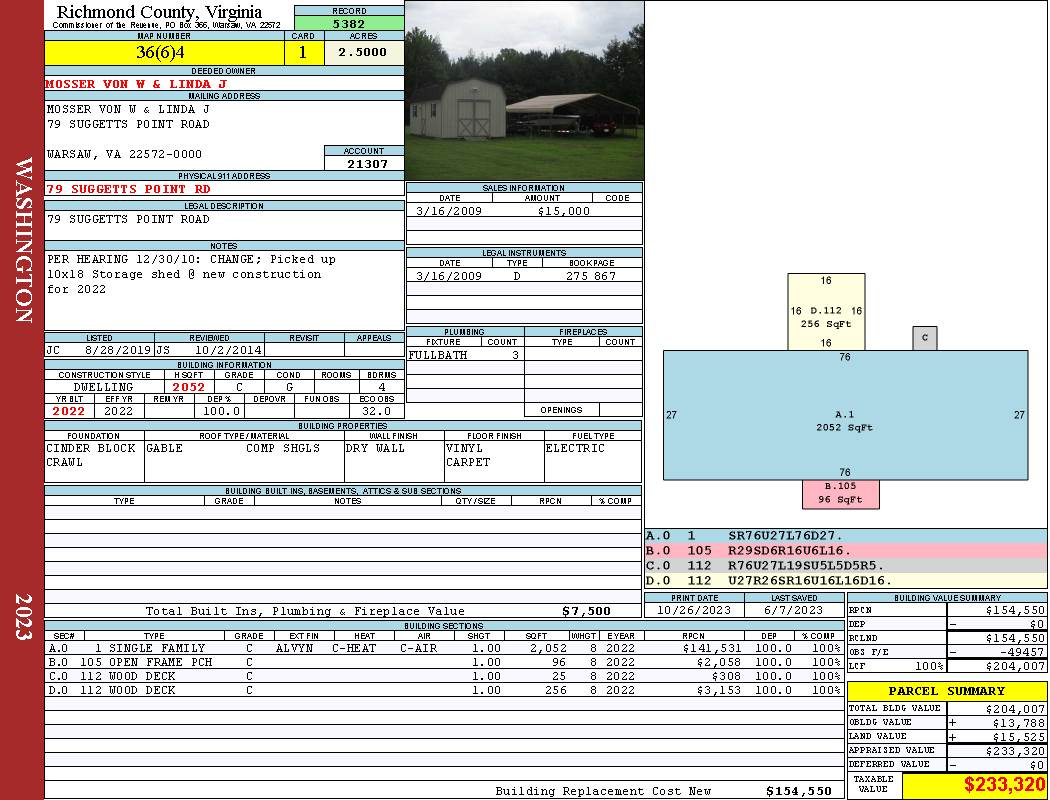Image resolution: width=1050 pixels, height=800 pixels.
Task: Click the small gray C box in sketch
Action: click(924, 338)
